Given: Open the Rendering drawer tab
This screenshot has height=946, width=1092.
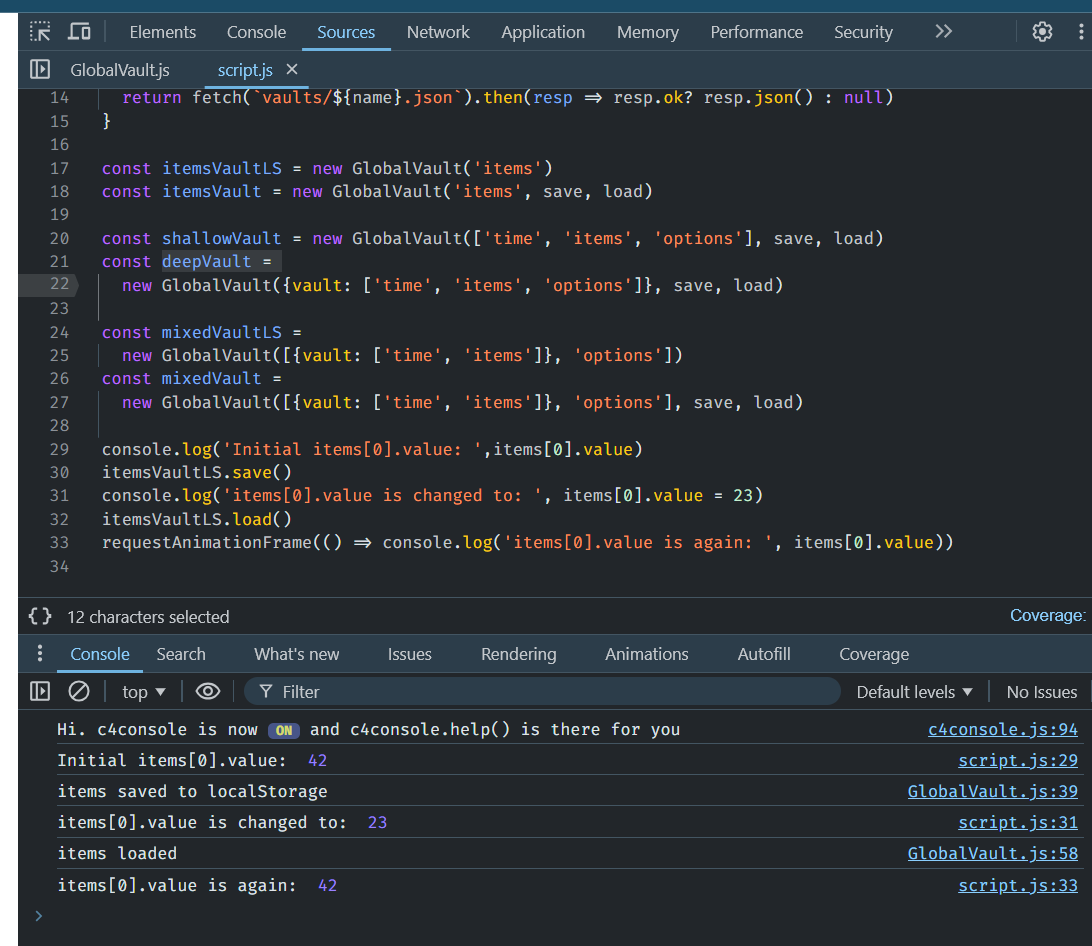Looking at the screenshot, I should click(519, 654).
